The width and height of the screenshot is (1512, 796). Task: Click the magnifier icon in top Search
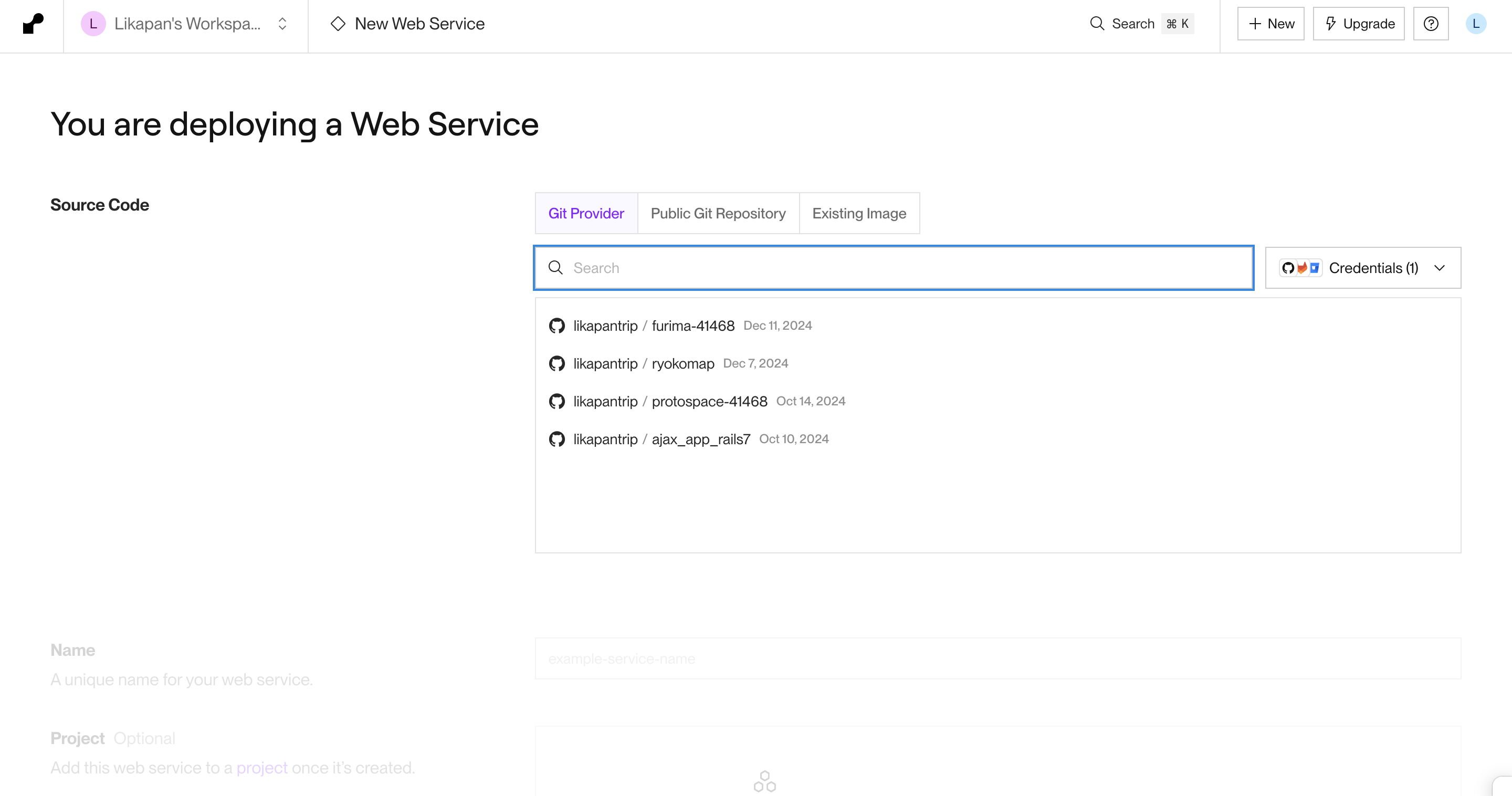tap(1096, 24)
